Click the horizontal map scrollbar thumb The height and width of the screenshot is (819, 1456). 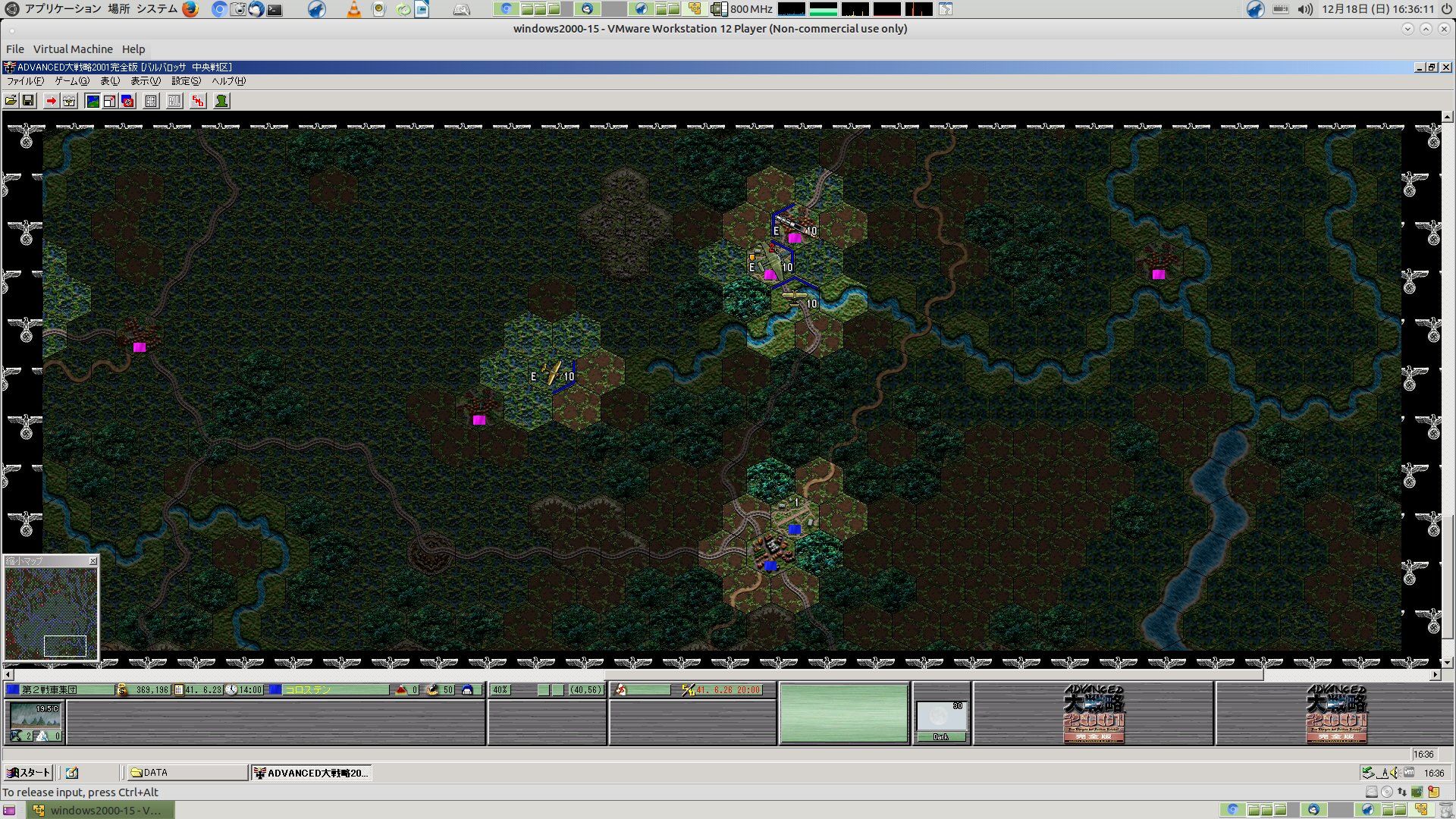click(x=934, y=674)
